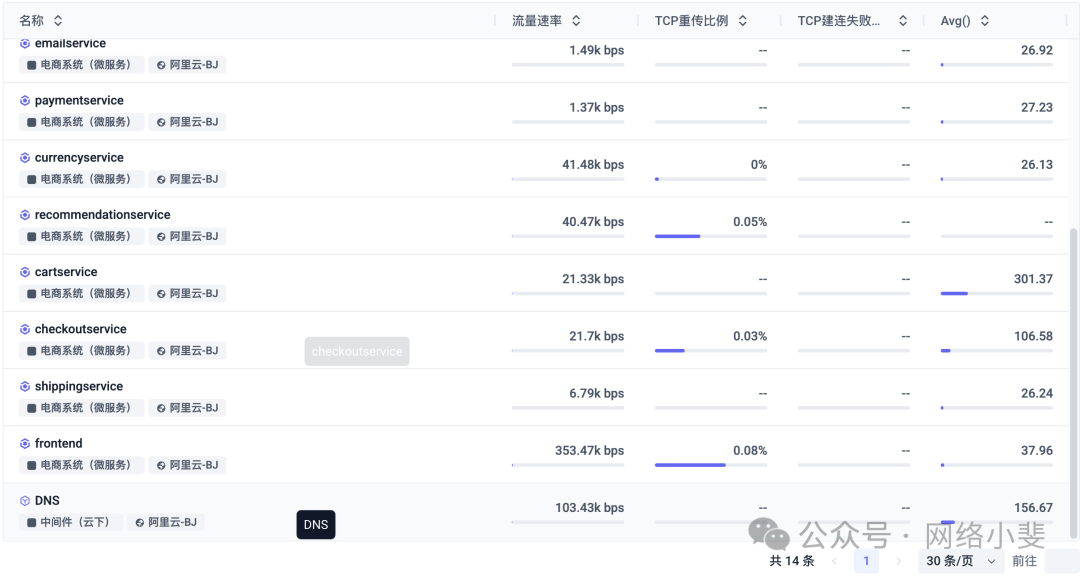This screenshot has height=579, width=1080.
Task: Go to the previous page arrow
Action: pos(834,561)
